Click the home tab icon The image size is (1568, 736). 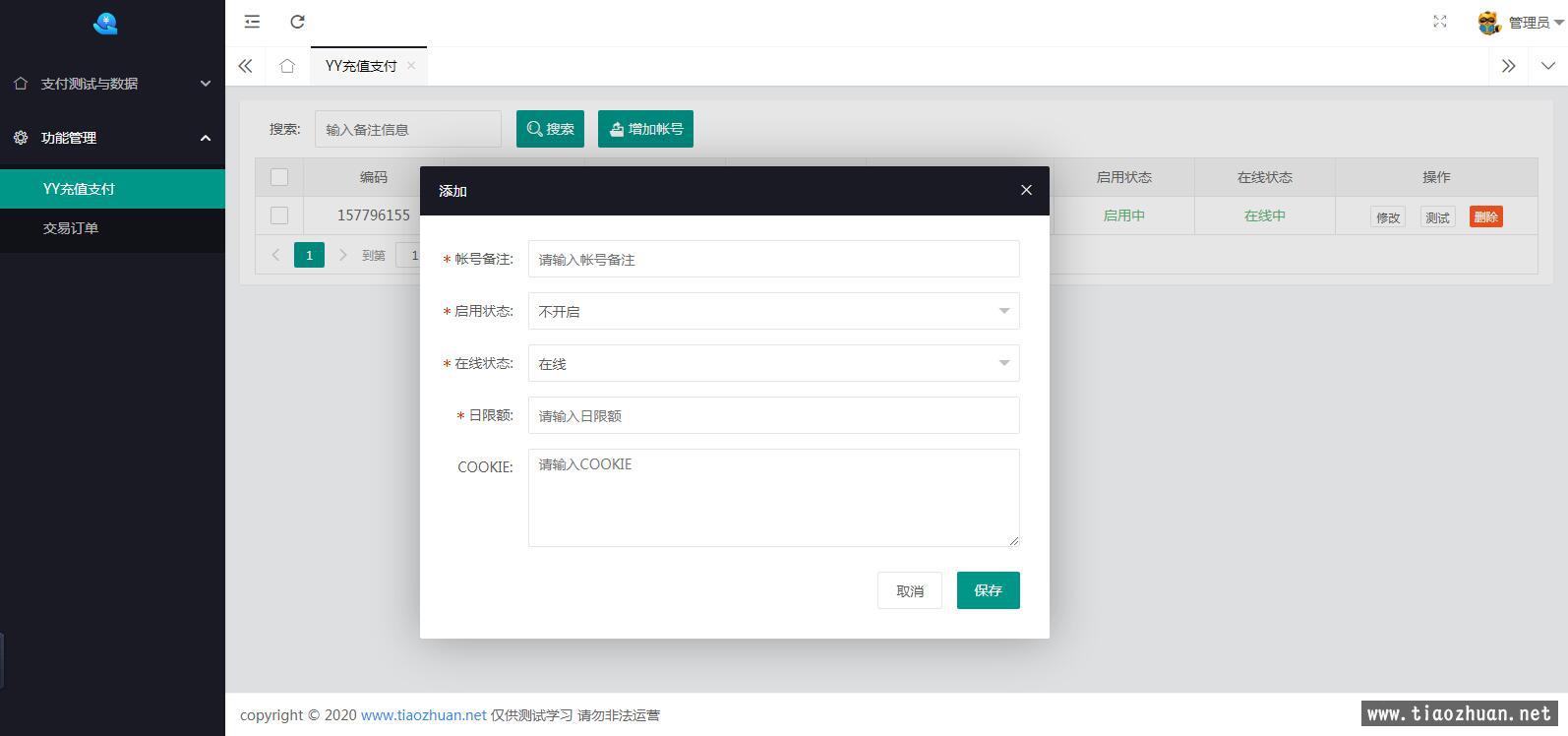pyautogui.click(x=286, y=66)
